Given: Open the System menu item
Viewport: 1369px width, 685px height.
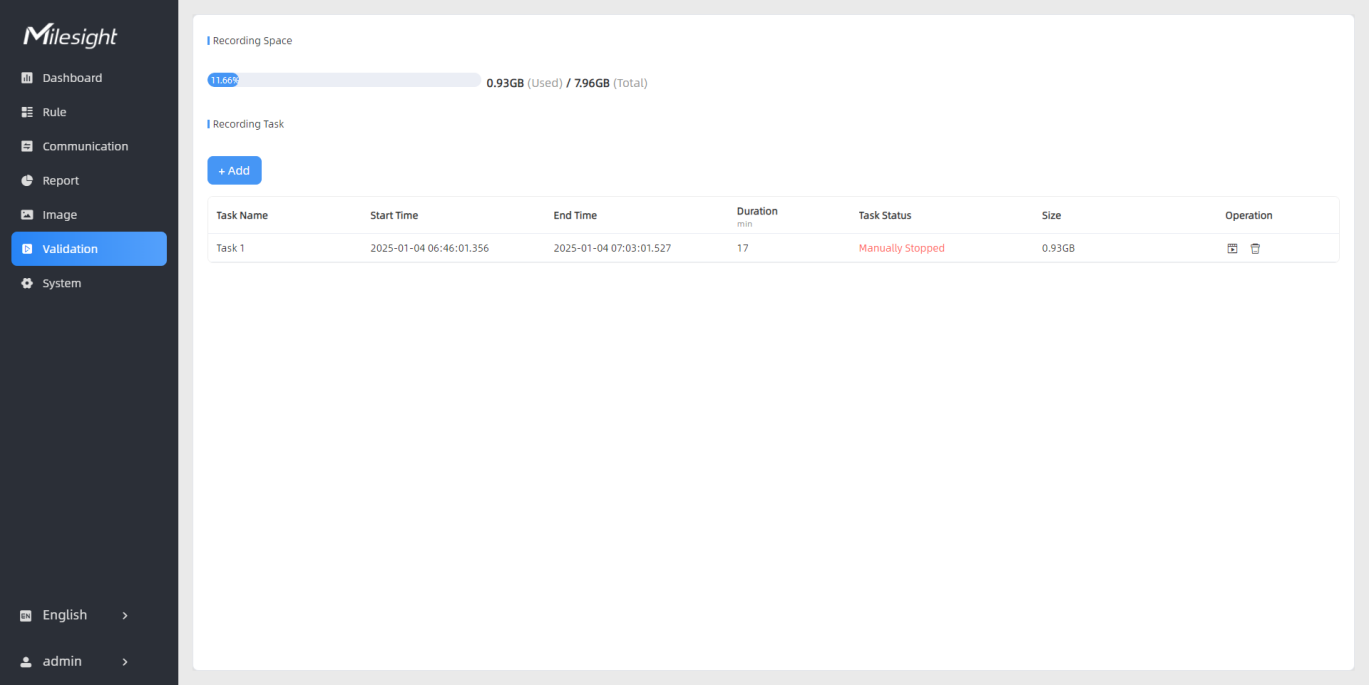Looking at the screenshot, I should click(61, 283).
